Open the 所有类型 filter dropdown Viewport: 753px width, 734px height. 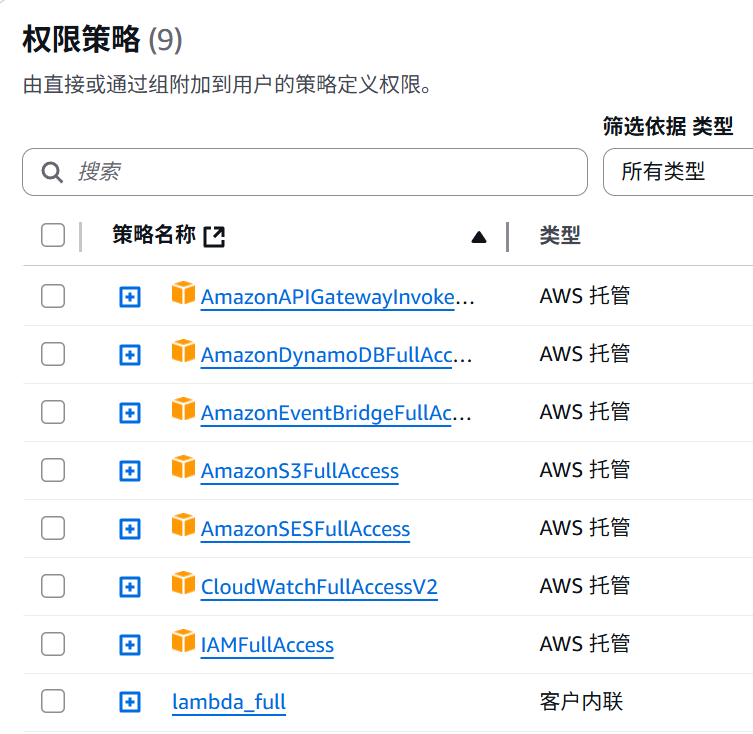(678, 172)
